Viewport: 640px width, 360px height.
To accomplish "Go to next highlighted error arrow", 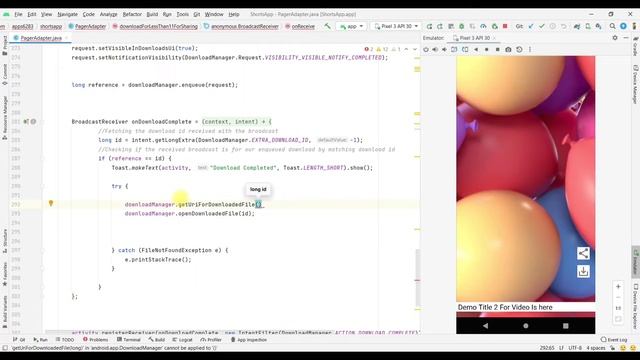I will pyautogui.click(x=415, y=49).
